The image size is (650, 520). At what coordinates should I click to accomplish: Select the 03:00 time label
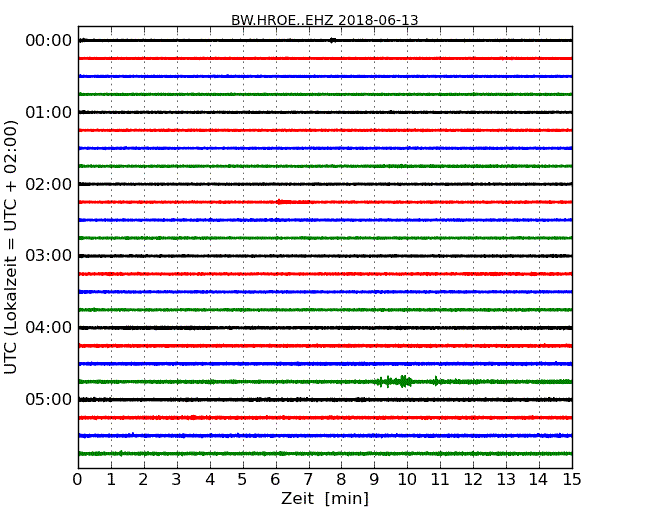pyautogui.click(x=49, y=256)
